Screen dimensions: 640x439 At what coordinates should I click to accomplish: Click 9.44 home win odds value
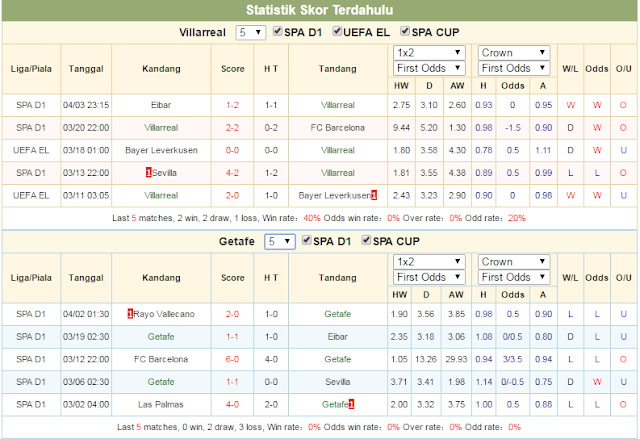[401, 128]
